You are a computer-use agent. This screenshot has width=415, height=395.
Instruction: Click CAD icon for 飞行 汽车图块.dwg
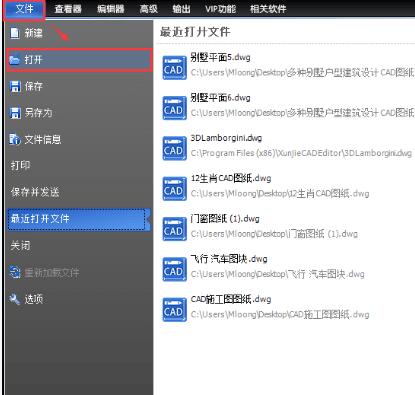coord(174,269)
